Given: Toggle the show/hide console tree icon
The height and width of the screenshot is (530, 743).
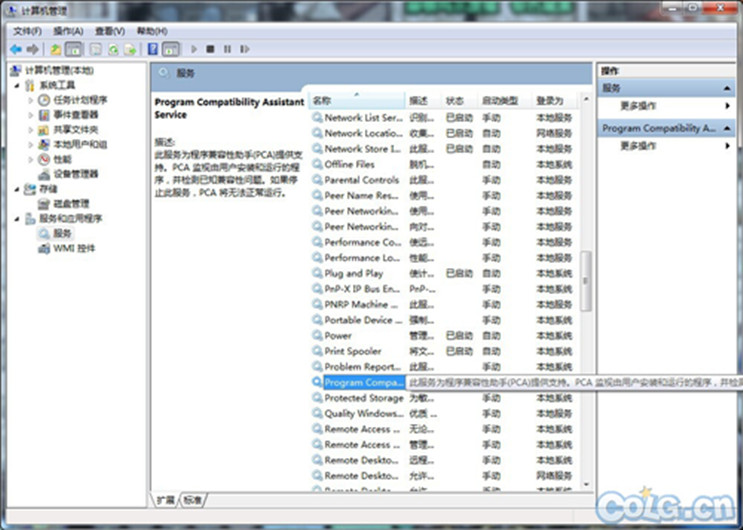Looking at the screenshot, I should (x=73, y=49).
